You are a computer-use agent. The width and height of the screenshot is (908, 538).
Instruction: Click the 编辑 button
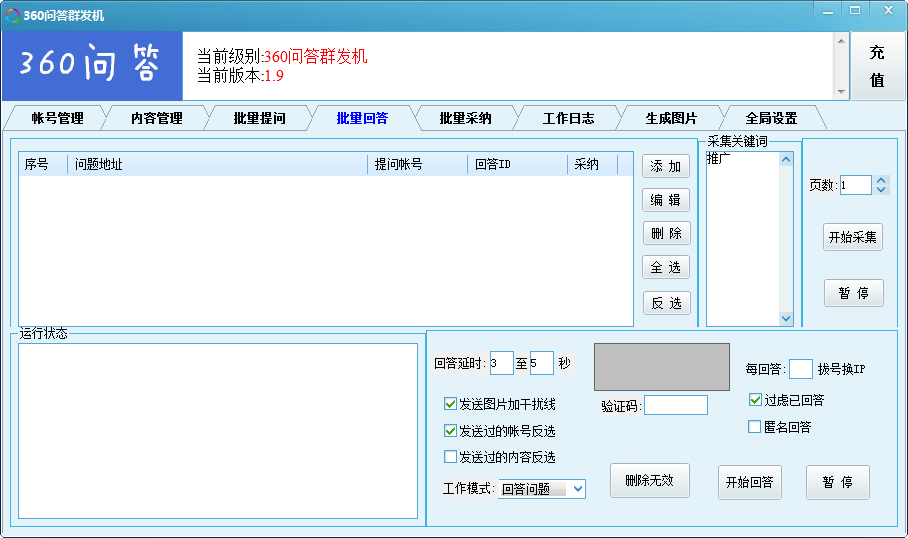[x=666, y=200]
